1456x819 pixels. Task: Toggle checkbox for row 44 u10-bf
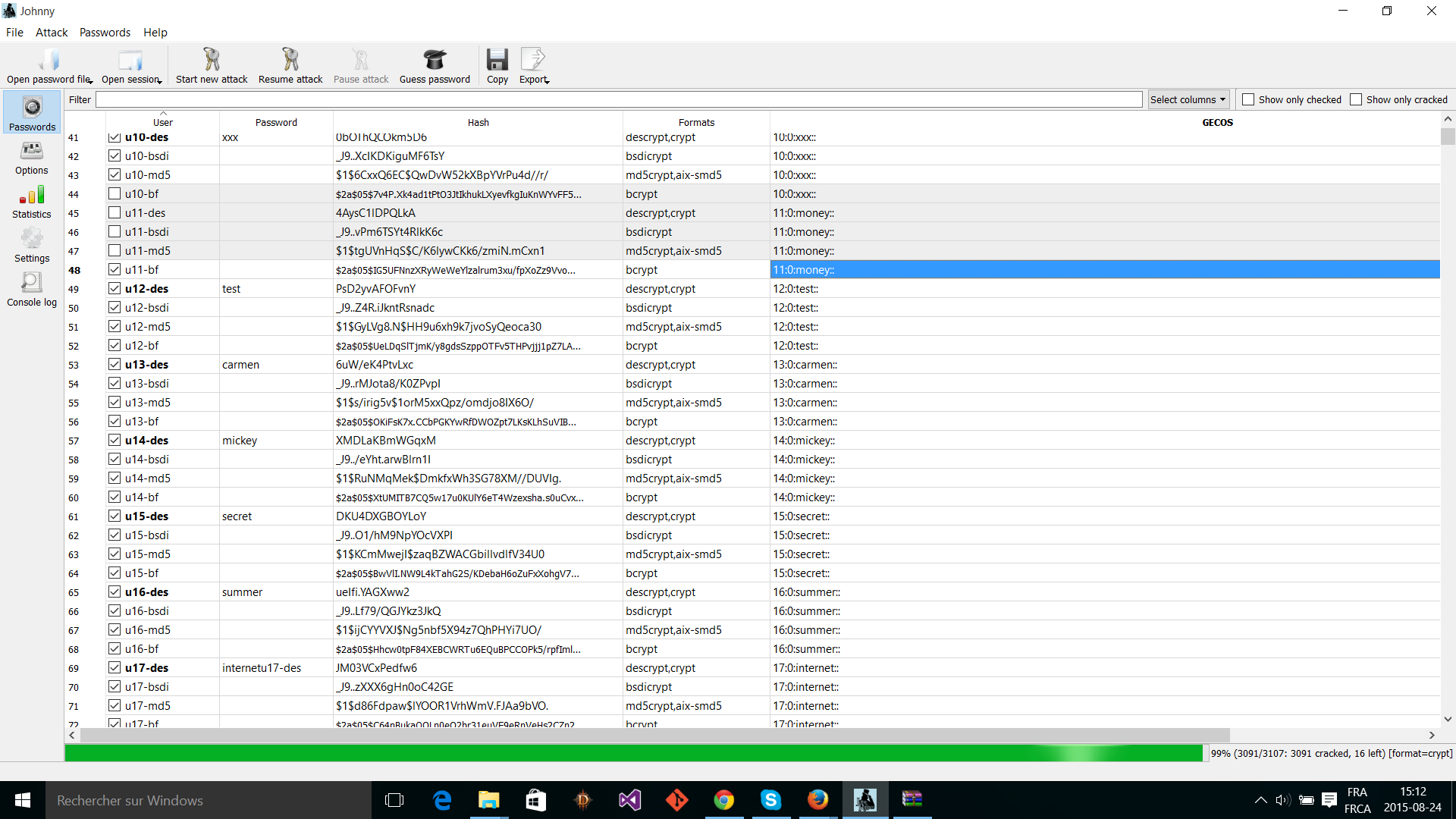coord(114,193)
